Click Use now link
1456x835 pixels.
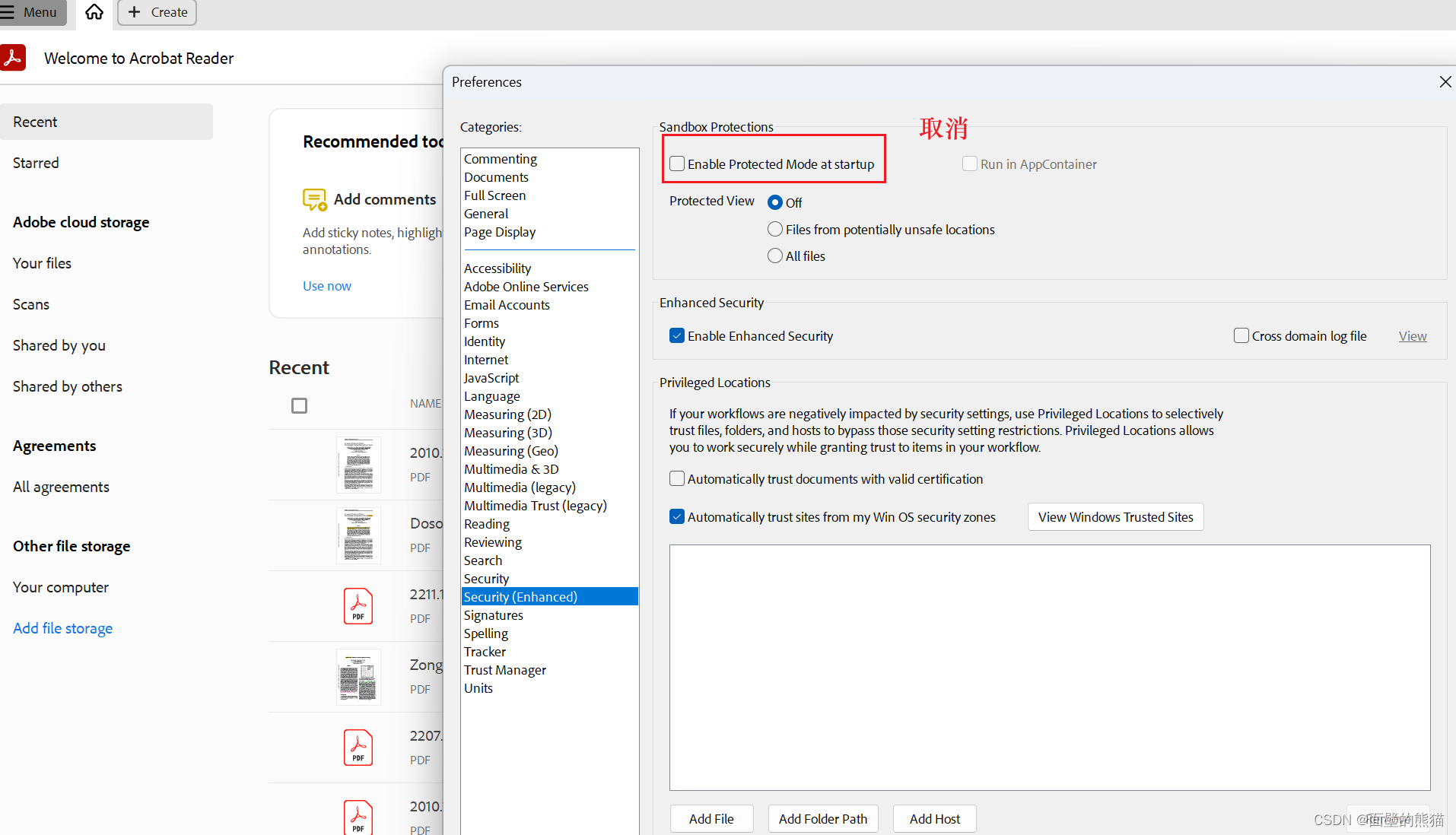pos(327,286)
